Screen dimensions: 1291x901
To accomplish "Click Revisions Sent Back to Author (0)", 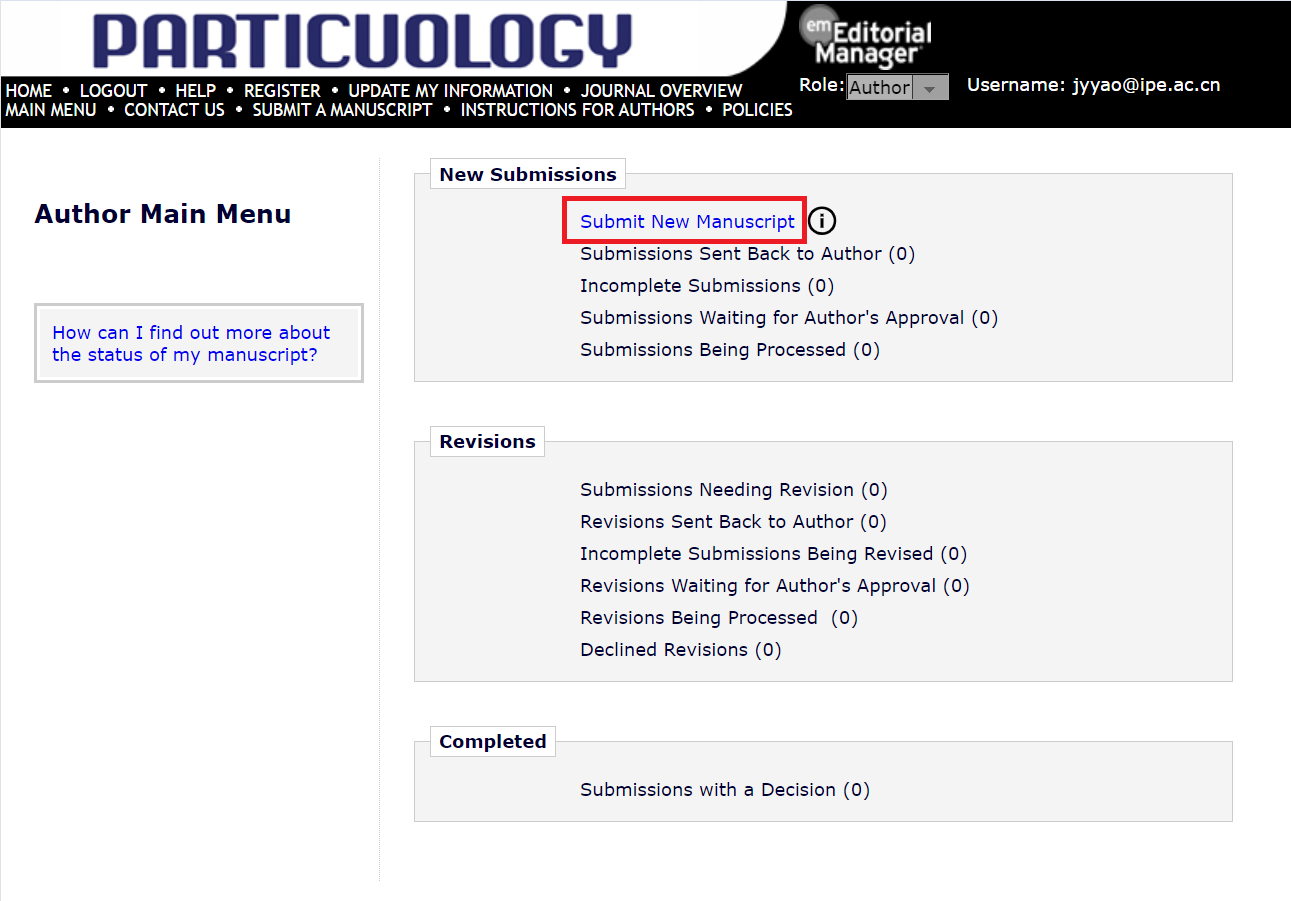I will [x=733, y=522].
